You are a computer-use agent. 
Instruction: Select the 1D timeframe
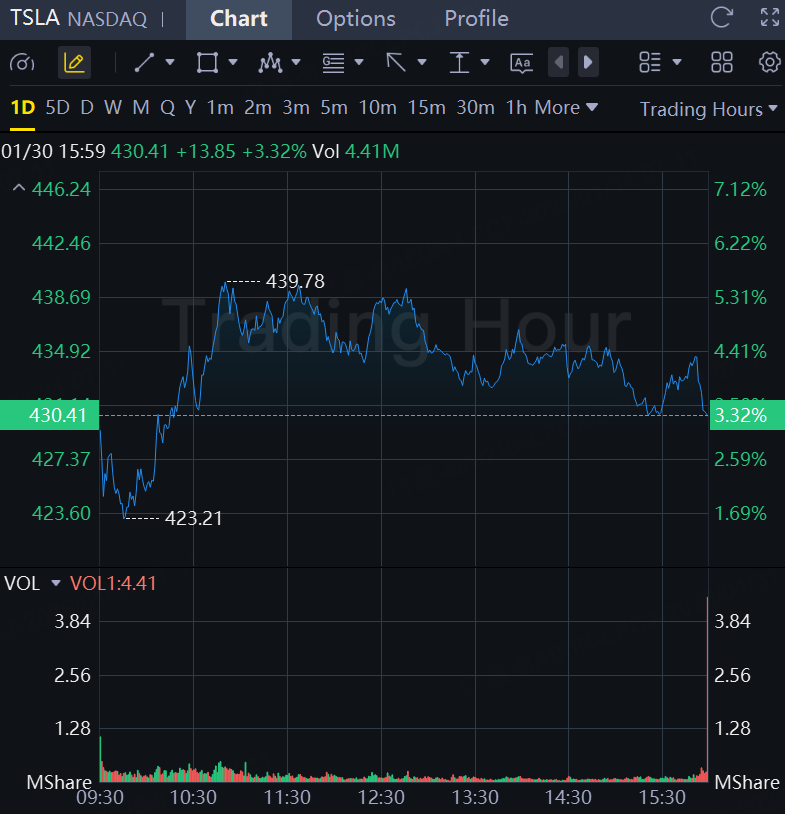coord(23,108)
